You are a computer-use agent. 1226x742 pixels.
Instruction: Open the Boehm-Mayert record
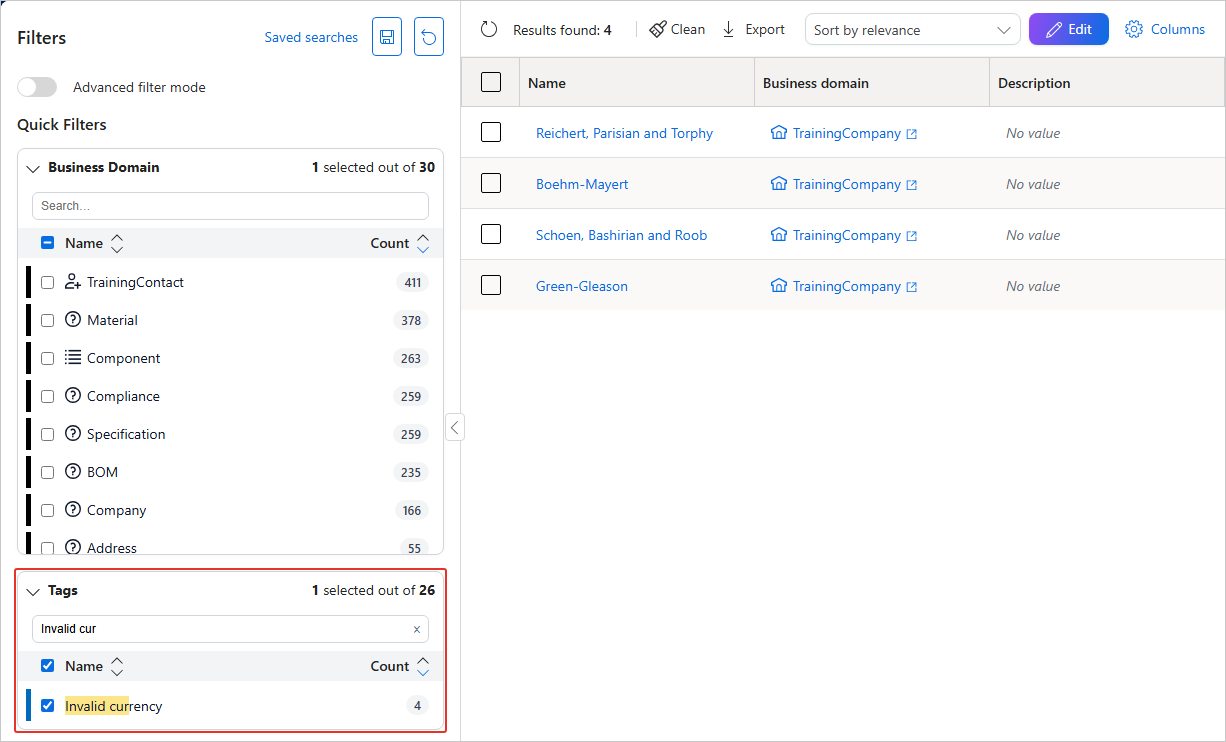point(582,184)
